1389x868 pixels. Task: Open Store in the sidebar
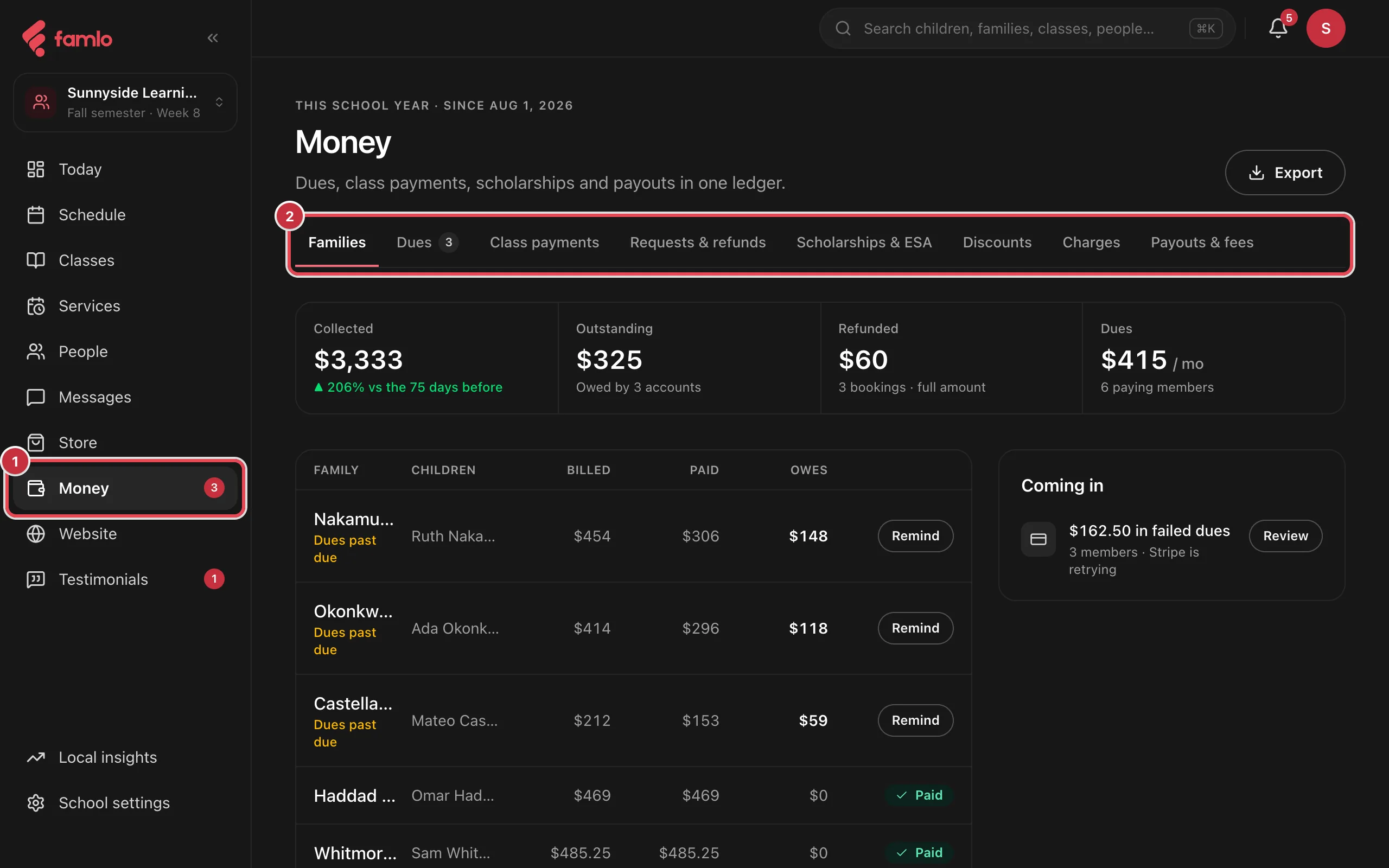[x=125, y=443]
